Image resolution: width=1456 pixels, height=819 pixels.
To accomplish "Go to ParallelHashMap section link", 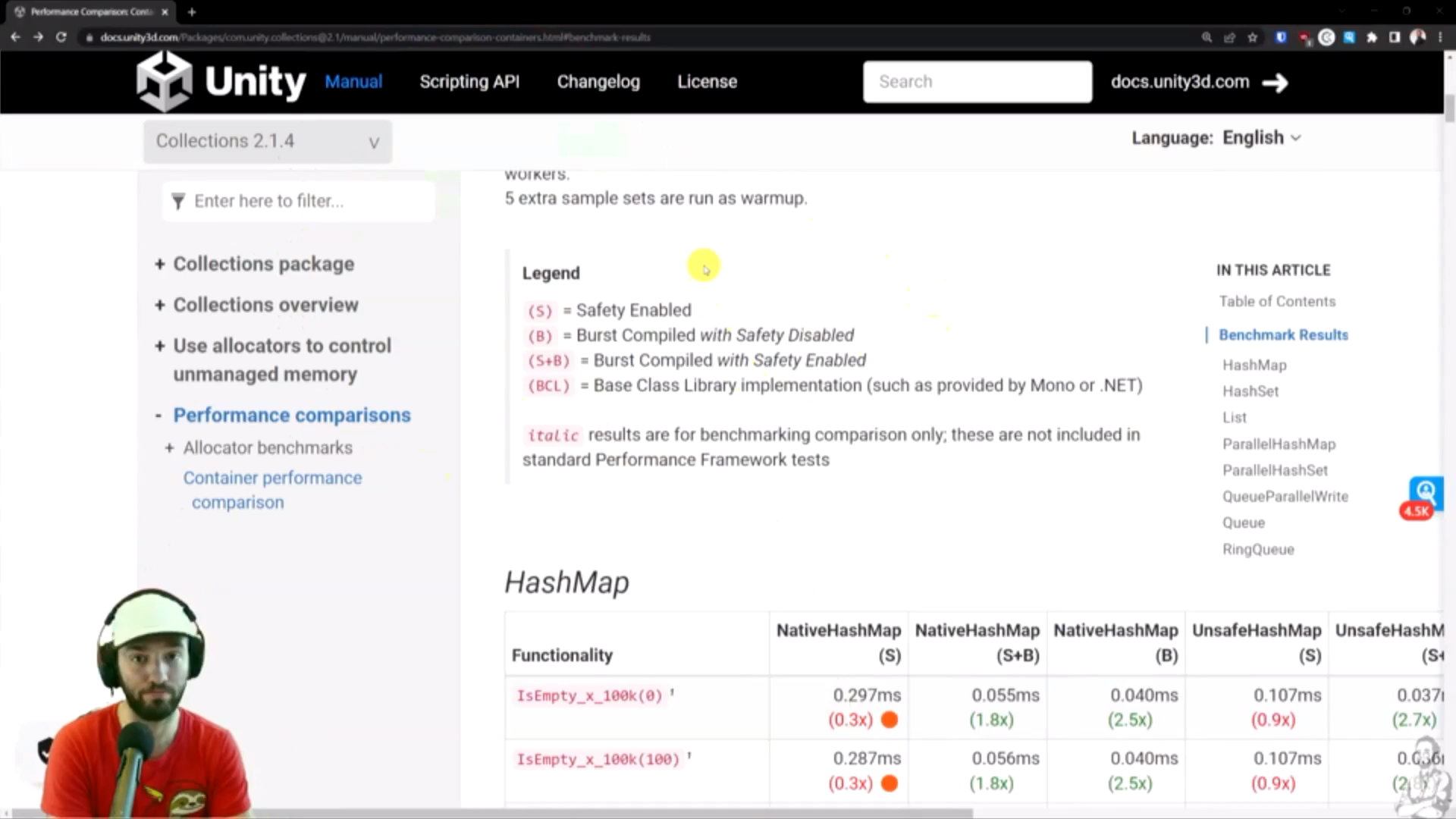I will pos(1279,444).
